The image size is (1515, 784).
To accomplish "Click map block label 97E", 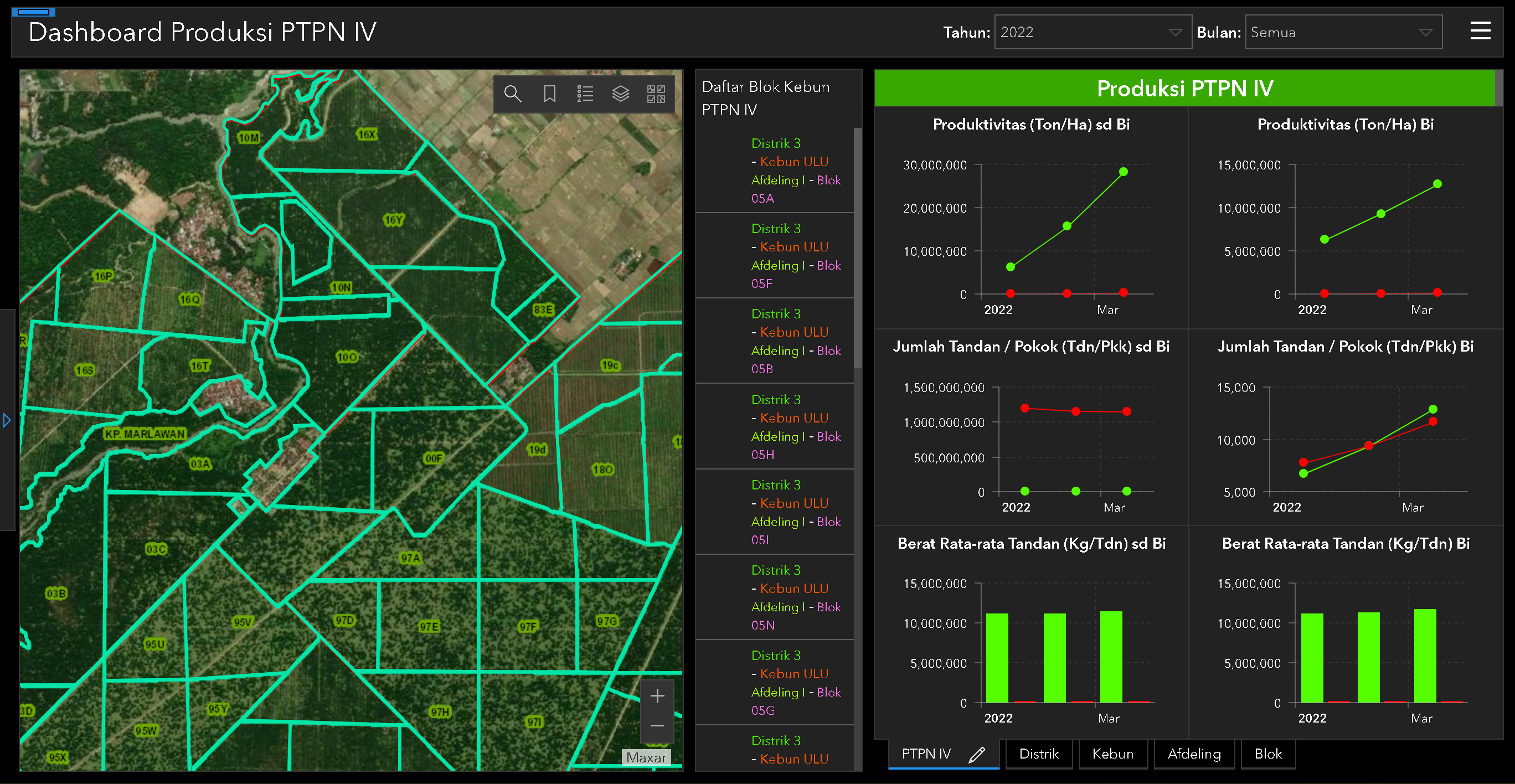I will (429, 626).
